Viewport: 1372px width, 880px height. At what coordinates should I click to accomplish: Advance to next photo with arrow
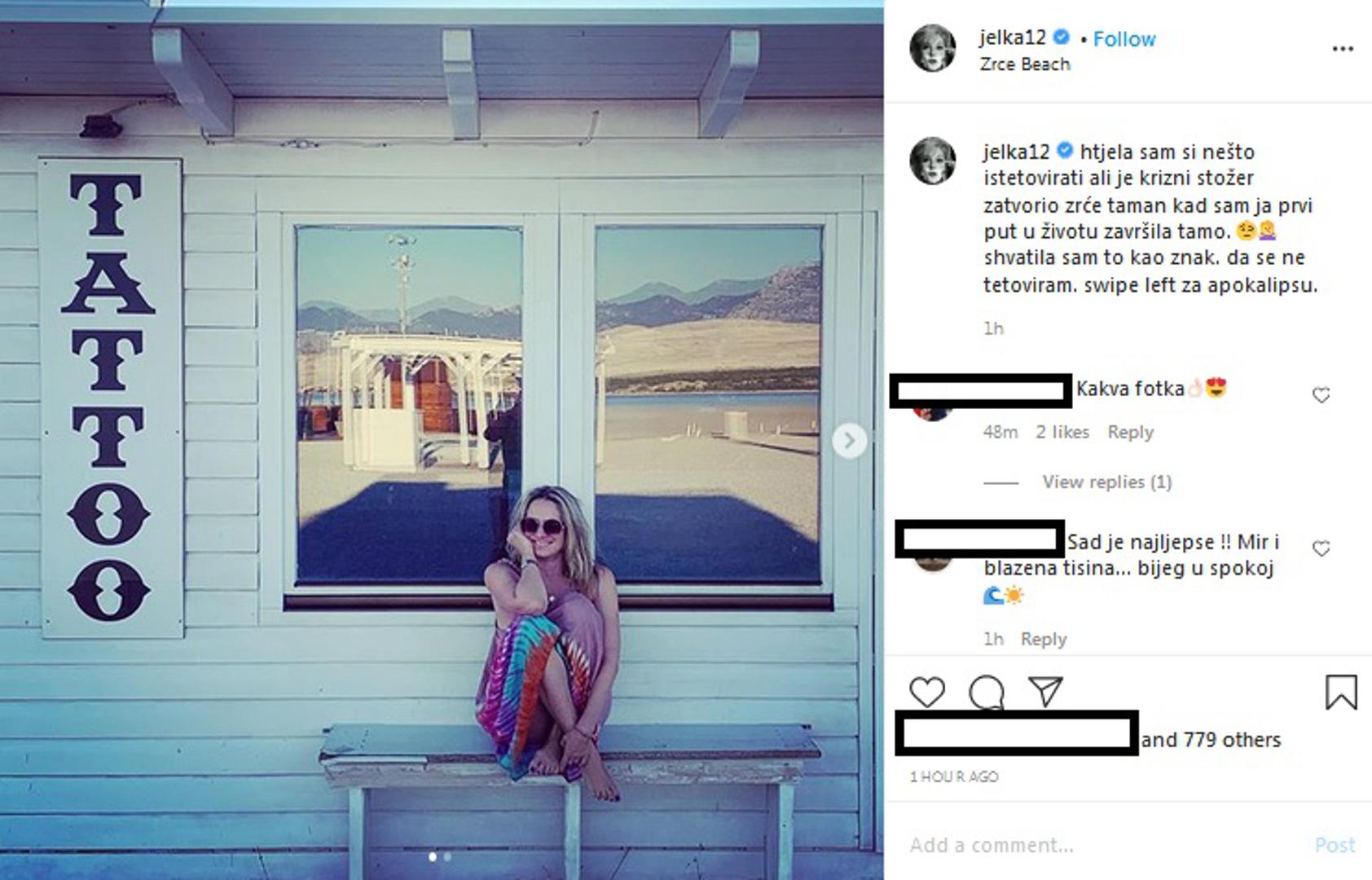pos(849,441)
